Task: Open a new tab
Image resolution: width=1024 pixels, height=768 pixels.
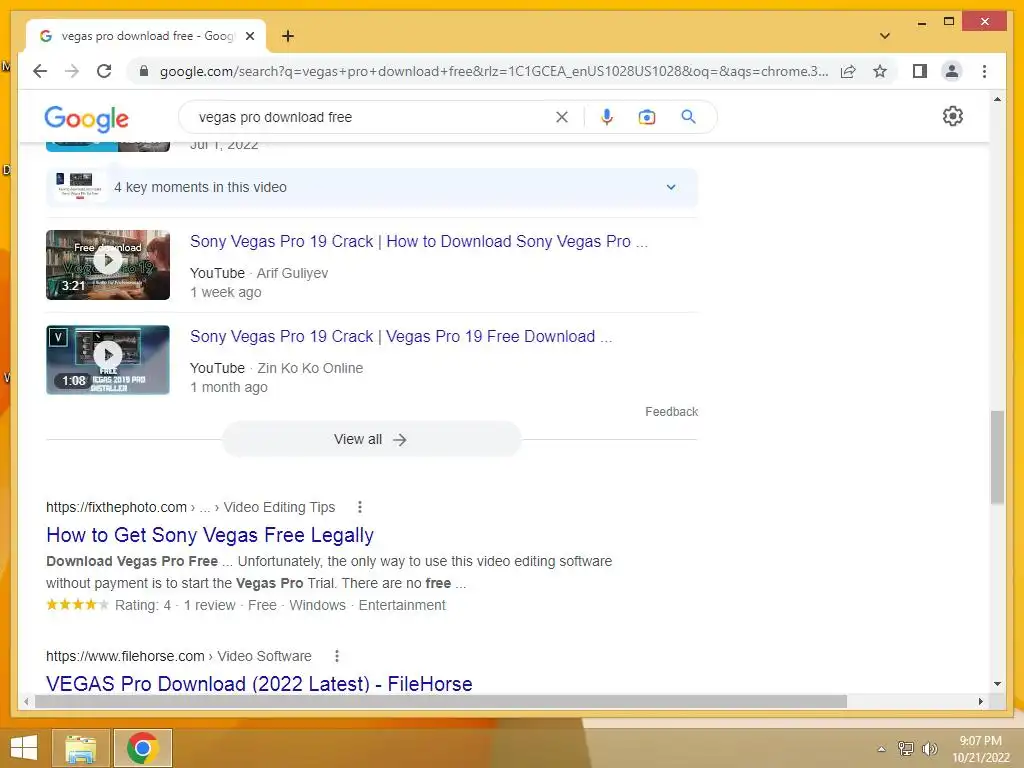Action: [287, 36]
